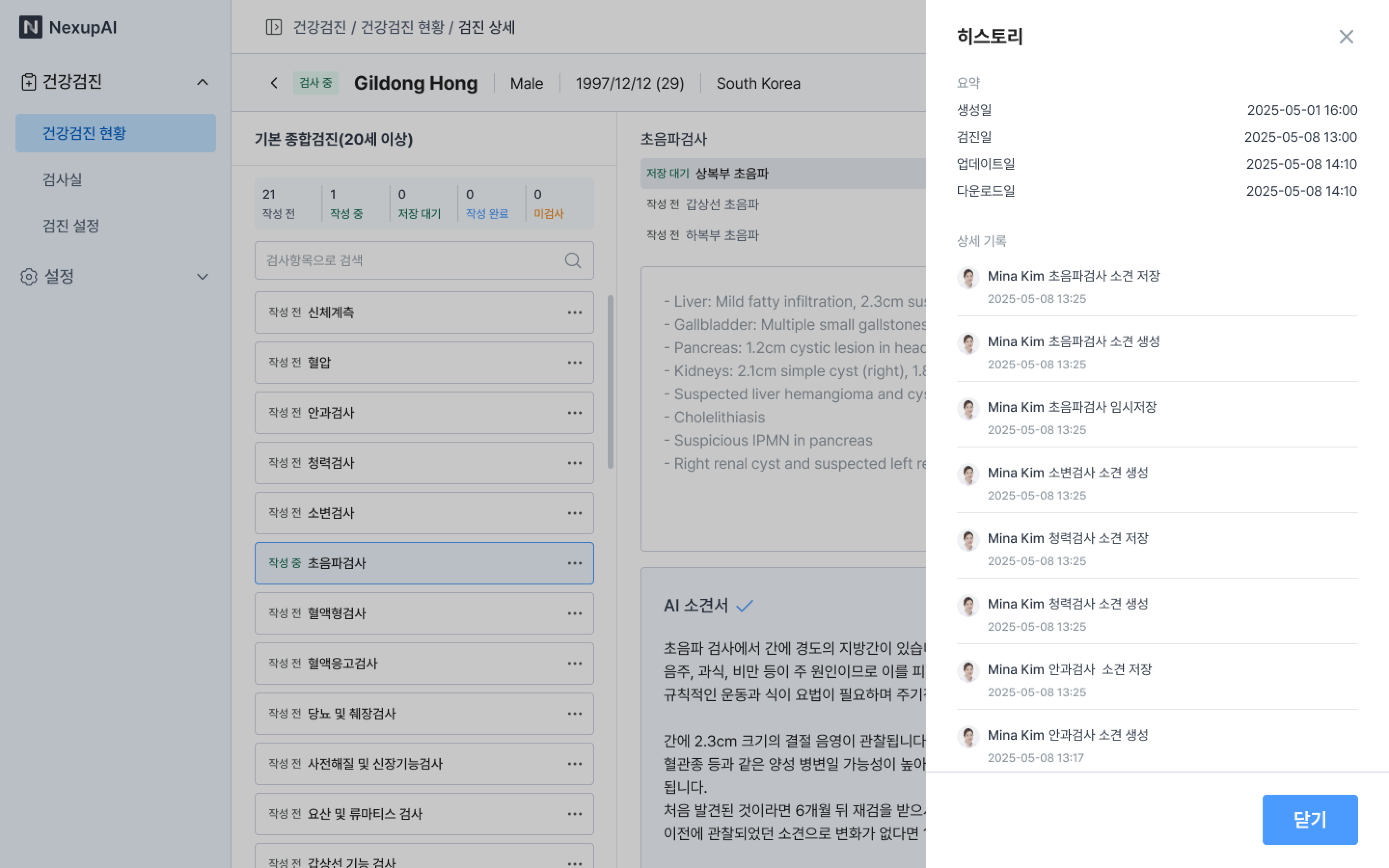Open the three-dot menu for 신체계측
Viewport: 1389px width, 868px height.
(x=574, y=312)
